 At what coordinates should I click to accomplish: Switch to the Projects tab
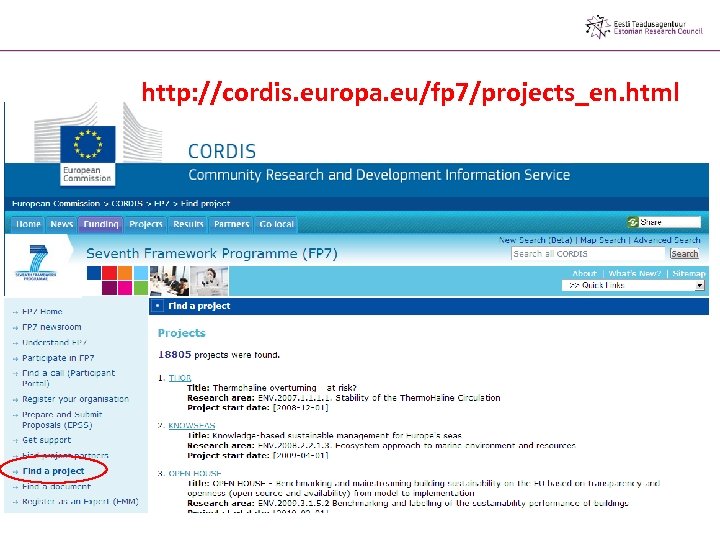(x=146, y=224)
